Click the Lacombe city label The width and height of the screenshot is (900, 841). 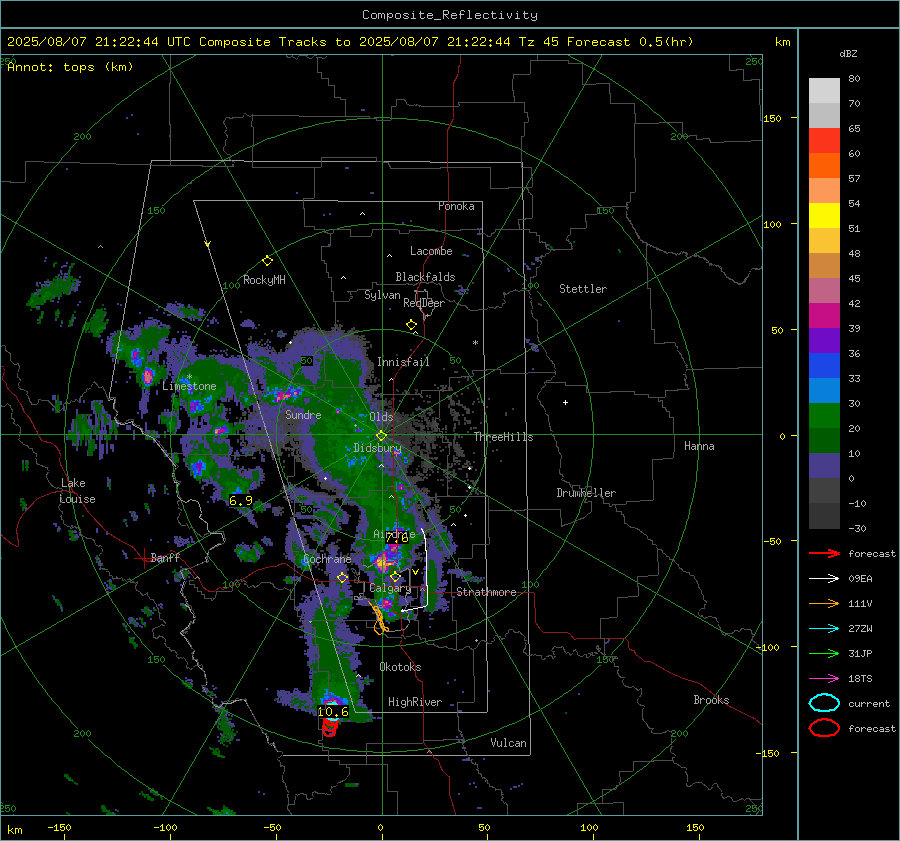point(431,251)
